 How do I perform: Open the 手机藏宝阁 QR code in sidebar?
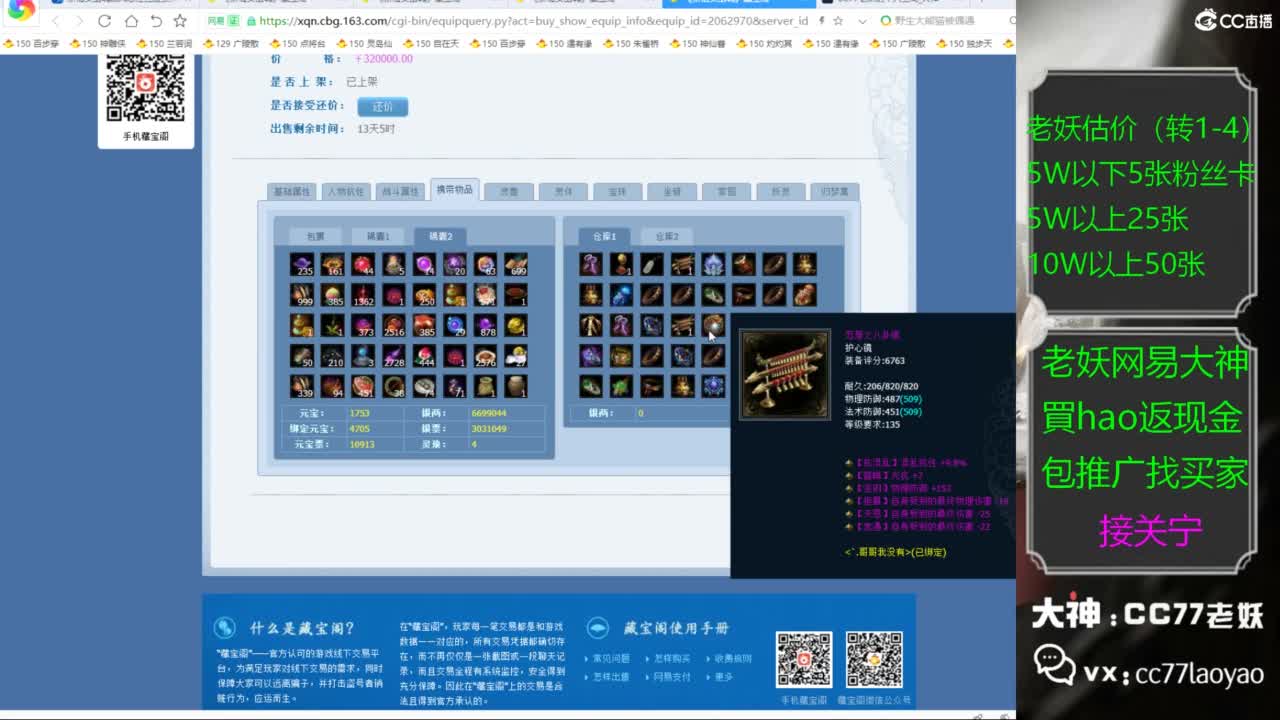click(146, 86)
